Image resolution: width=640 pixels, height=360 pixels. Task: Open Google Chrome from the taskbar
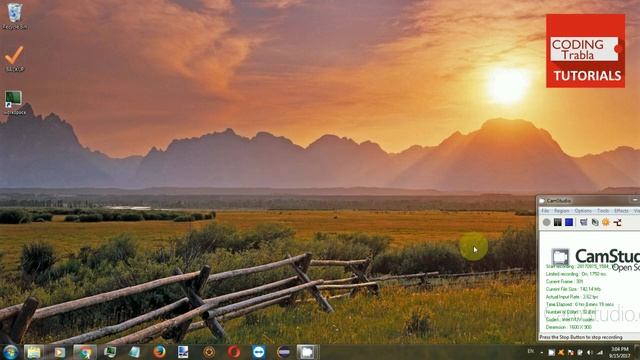tap(85, 352)
